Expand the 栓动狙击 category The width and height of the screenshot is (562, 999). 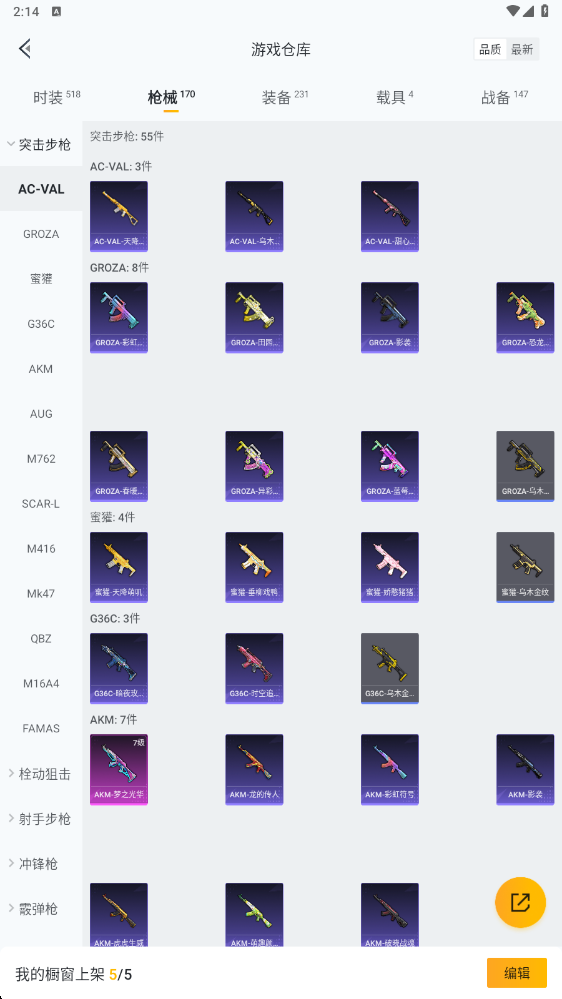(41, 774)
